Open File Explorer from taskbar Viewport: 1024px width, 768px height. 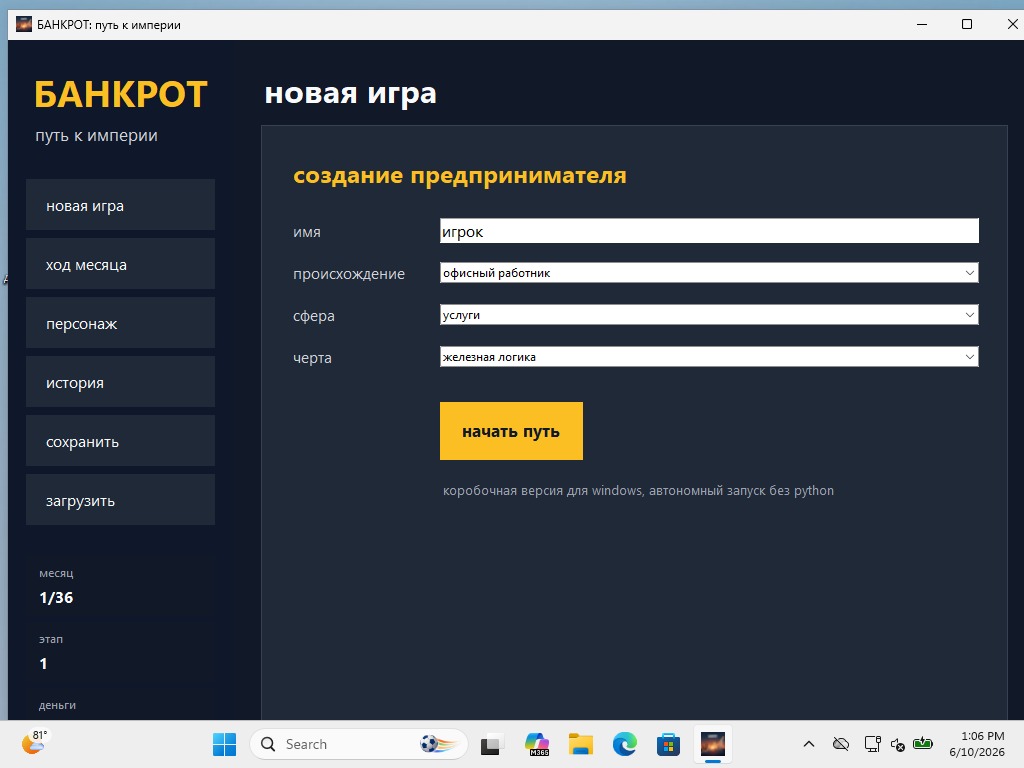point(581,744)
